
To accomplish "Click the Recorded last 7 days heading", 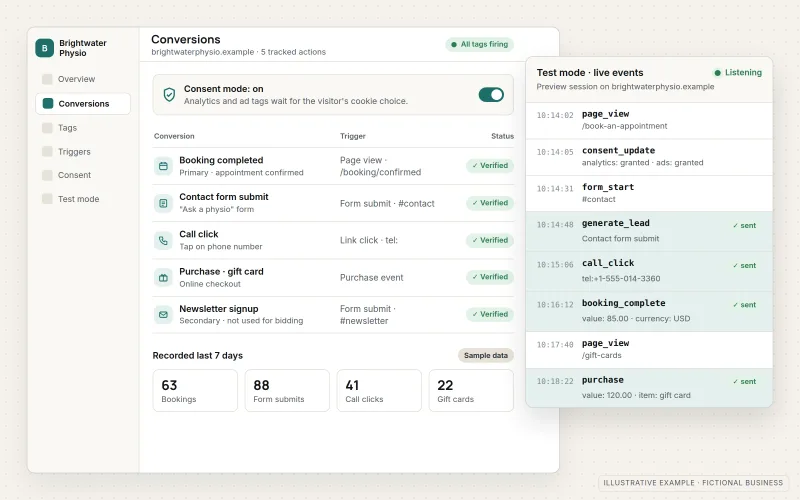I will tap(197, 356).
